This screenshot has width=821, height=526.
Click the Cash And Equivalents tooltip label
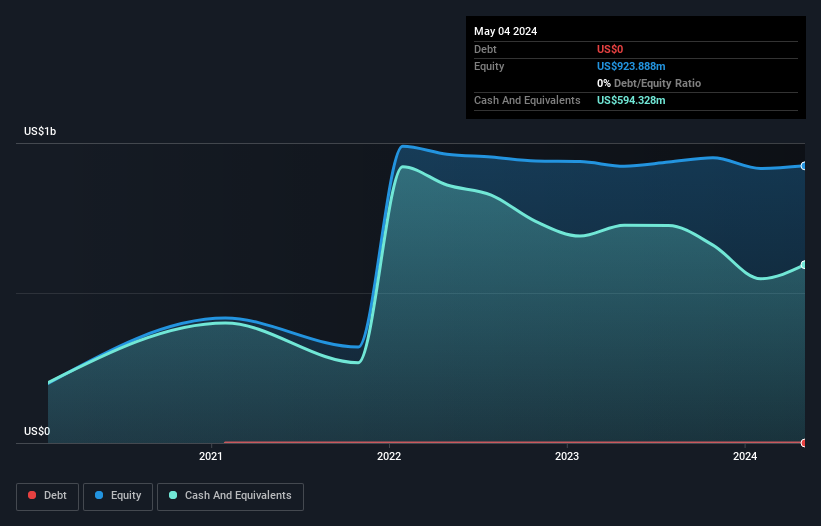pos(527,100)
